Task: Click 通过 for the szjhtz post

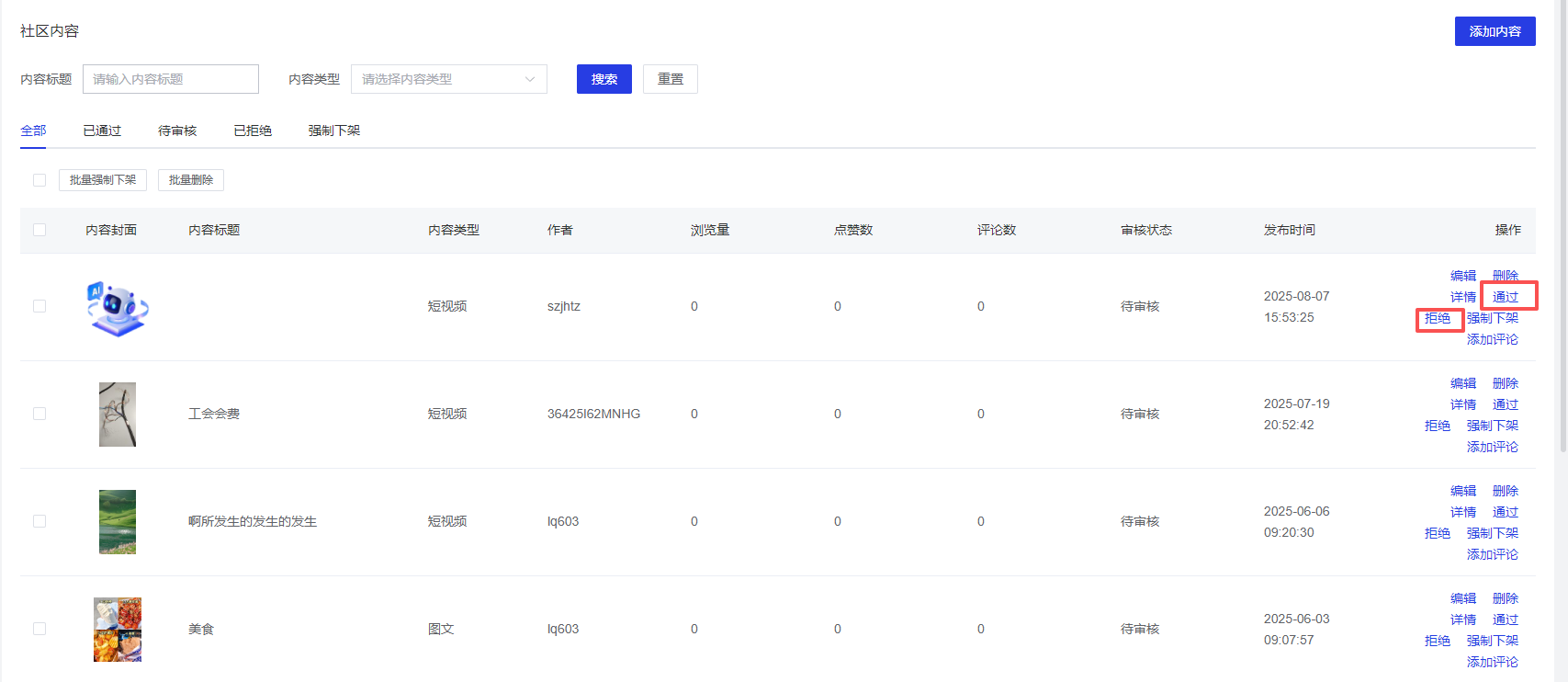Action: click(1505, 297)
